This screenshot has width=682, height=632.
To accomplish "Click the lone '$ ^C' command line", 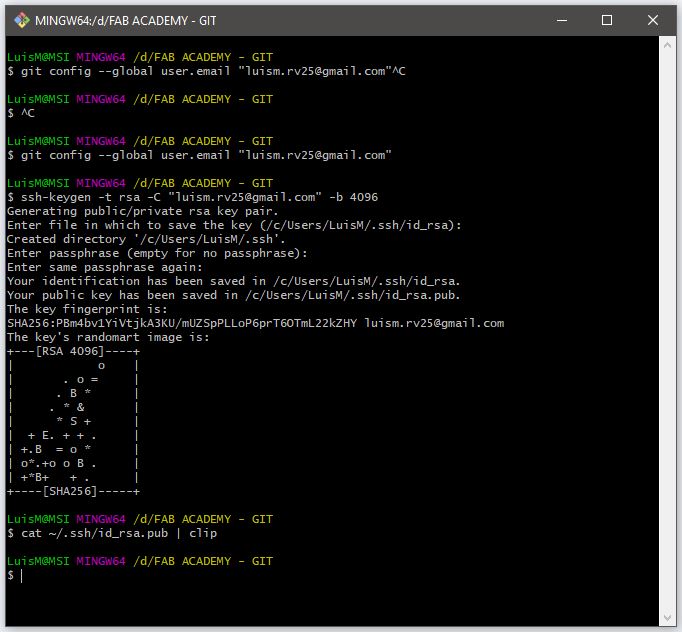I will tap(21, 113).
